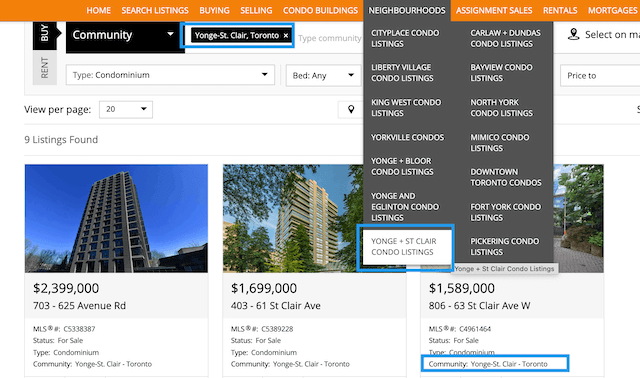Select Pickering Condo Listings
The height and width of the screenshot is (378, 640).
click(504, 247)
